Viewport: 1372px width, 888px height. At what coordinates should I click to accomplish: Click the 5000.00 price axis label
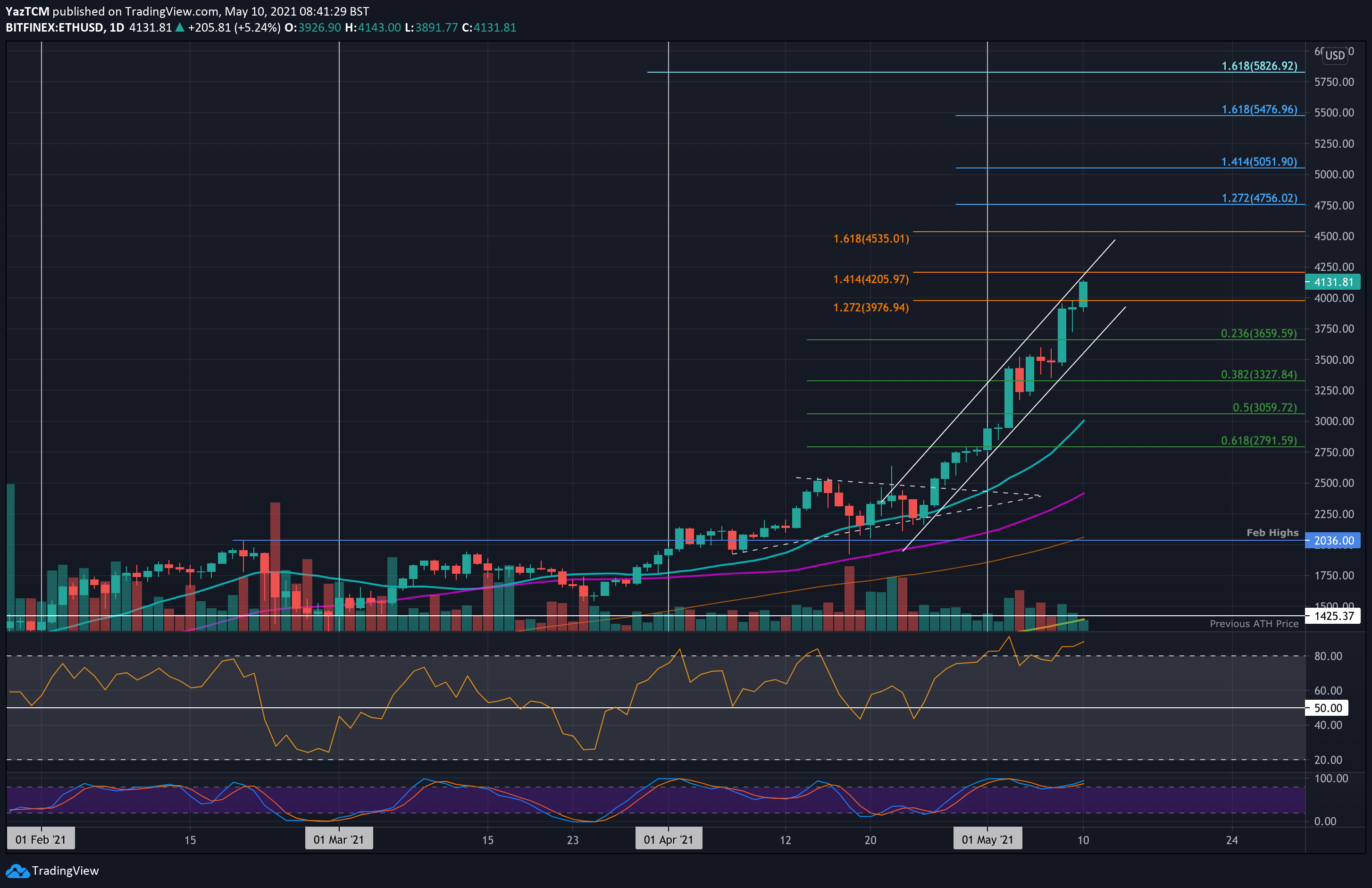(1334, 174)
